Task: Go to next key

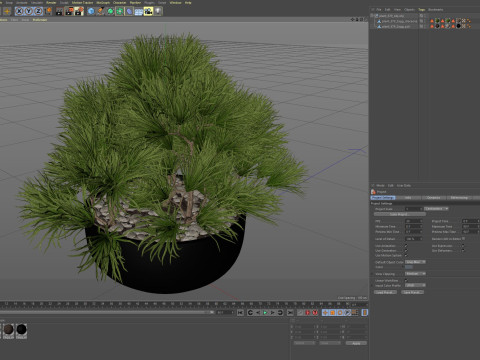Action: pyautogui.click(x=280, y=312)
